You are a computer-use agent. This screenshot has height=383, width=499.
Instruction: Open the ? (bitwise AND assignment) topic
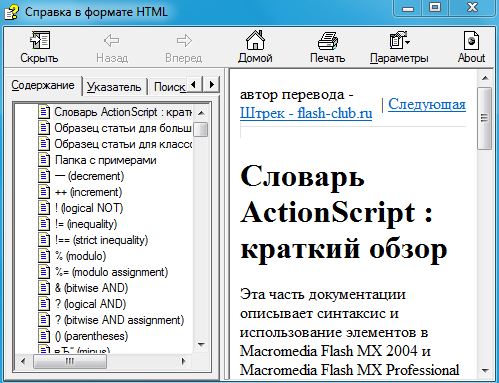[x=119, y=320]
